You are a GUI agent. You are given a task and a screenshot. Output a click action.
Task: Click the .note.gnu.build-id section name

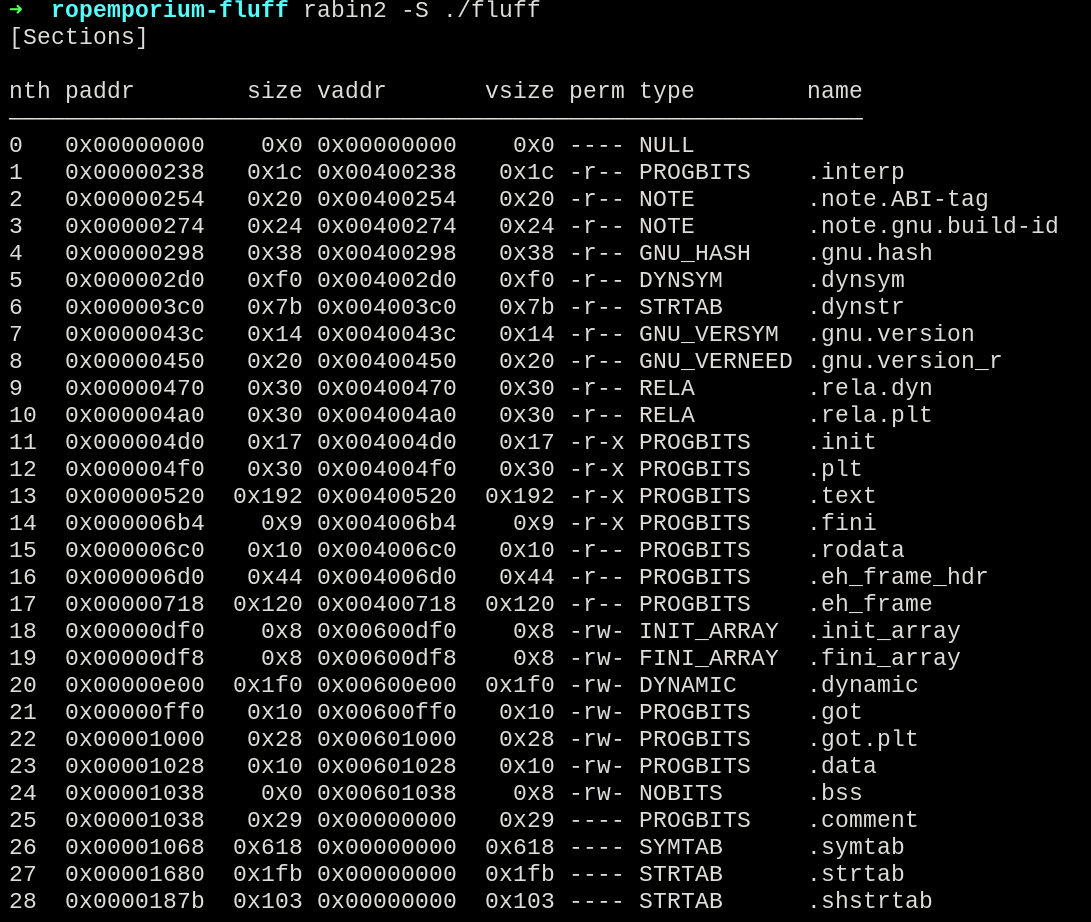[932, 227]
